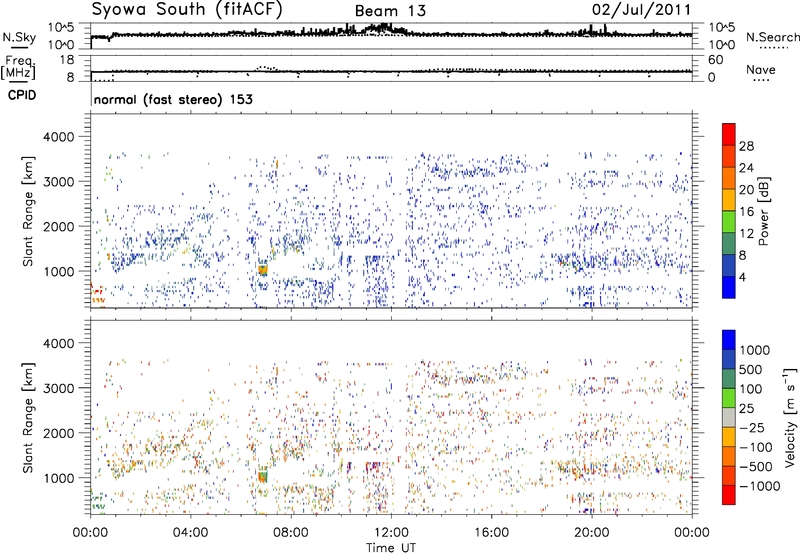800x554 pixels.
Task: Click the strong echo near 07:00 in power panel
Action: 263,269
